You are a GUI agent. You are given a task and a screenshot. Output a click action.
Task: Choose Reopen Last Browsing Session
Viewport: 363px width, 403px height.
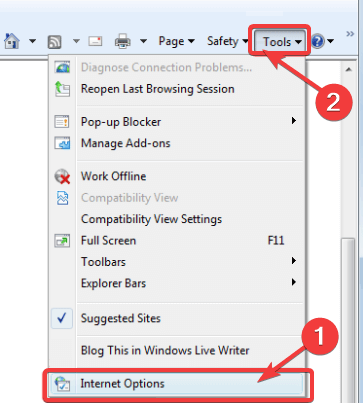176,89
